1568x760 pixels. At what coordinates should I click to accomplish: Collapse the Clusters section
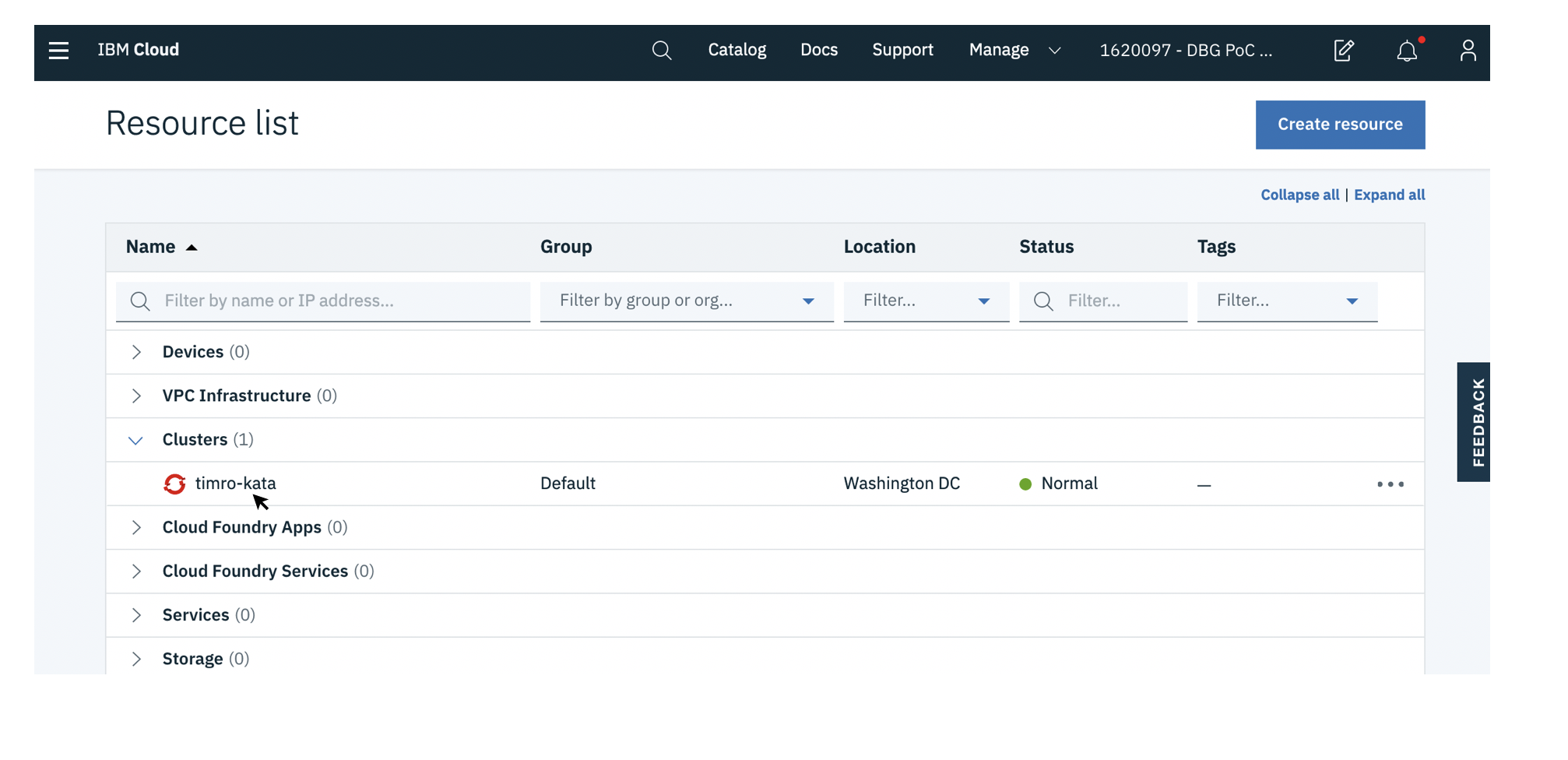[135, 440]
